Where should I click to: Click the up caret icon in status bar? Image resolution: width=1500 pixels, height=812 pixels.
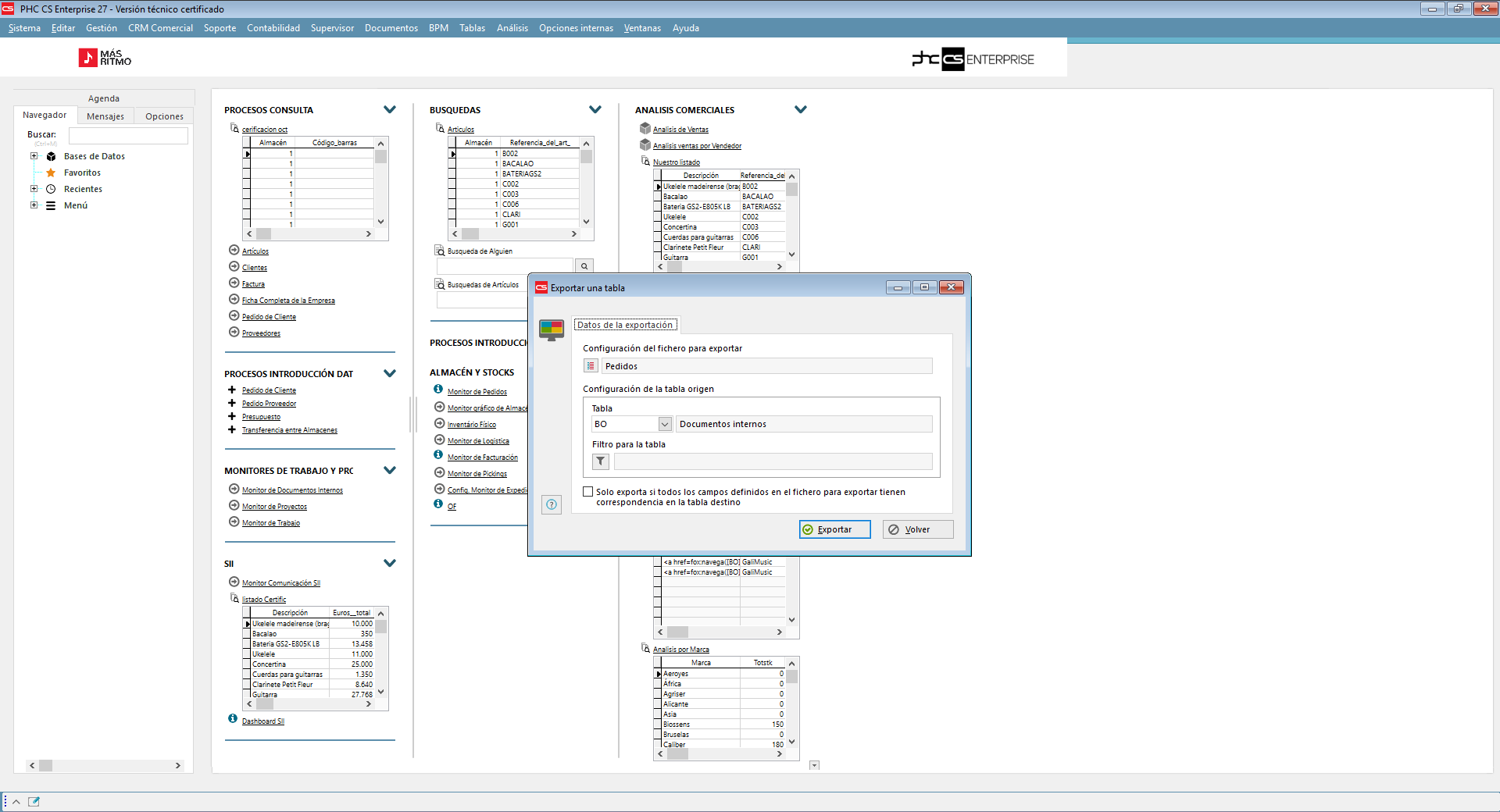[x=16, y=802]
